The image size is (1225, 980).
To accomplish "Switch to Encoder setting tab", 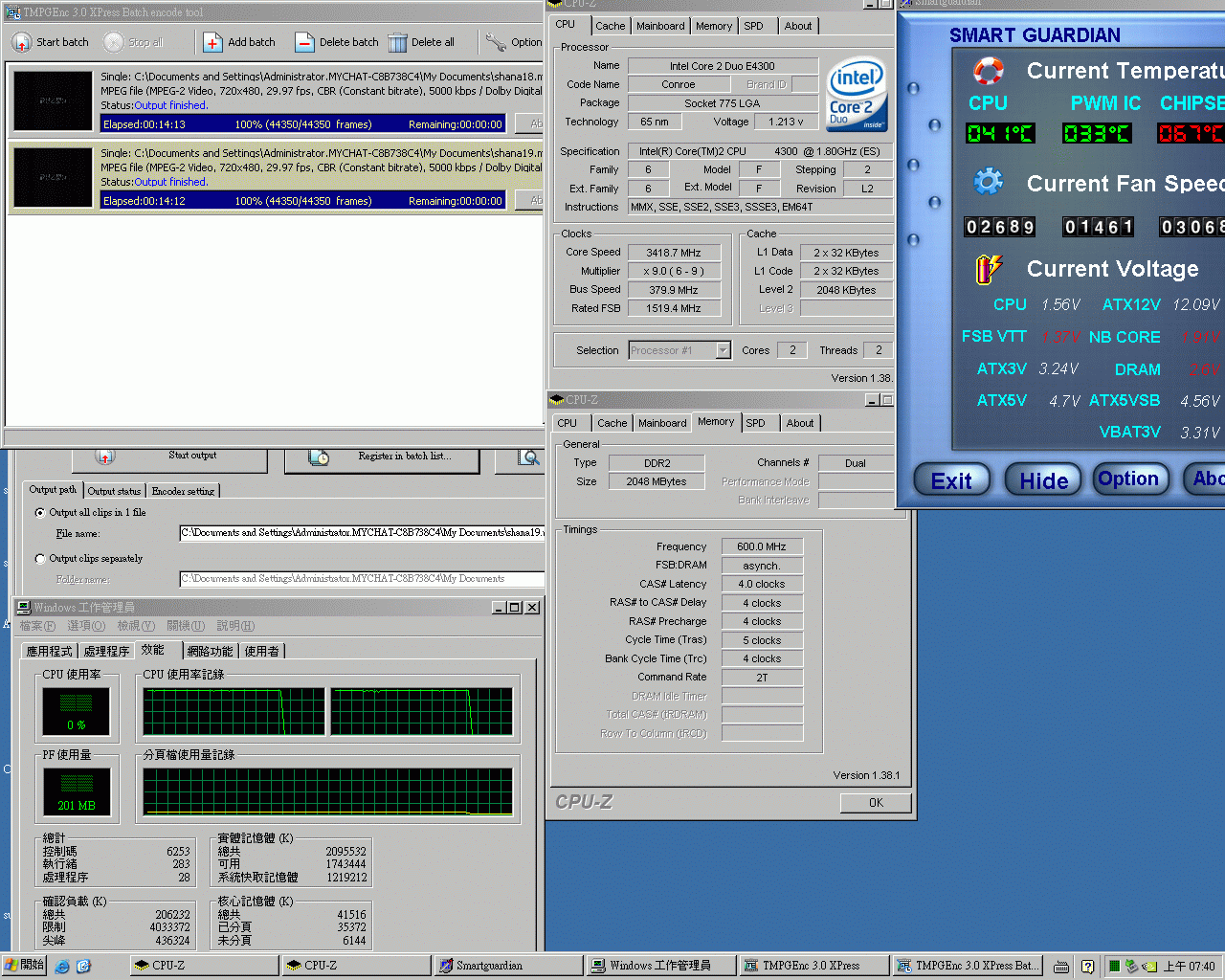I will [x=183, y=491].
